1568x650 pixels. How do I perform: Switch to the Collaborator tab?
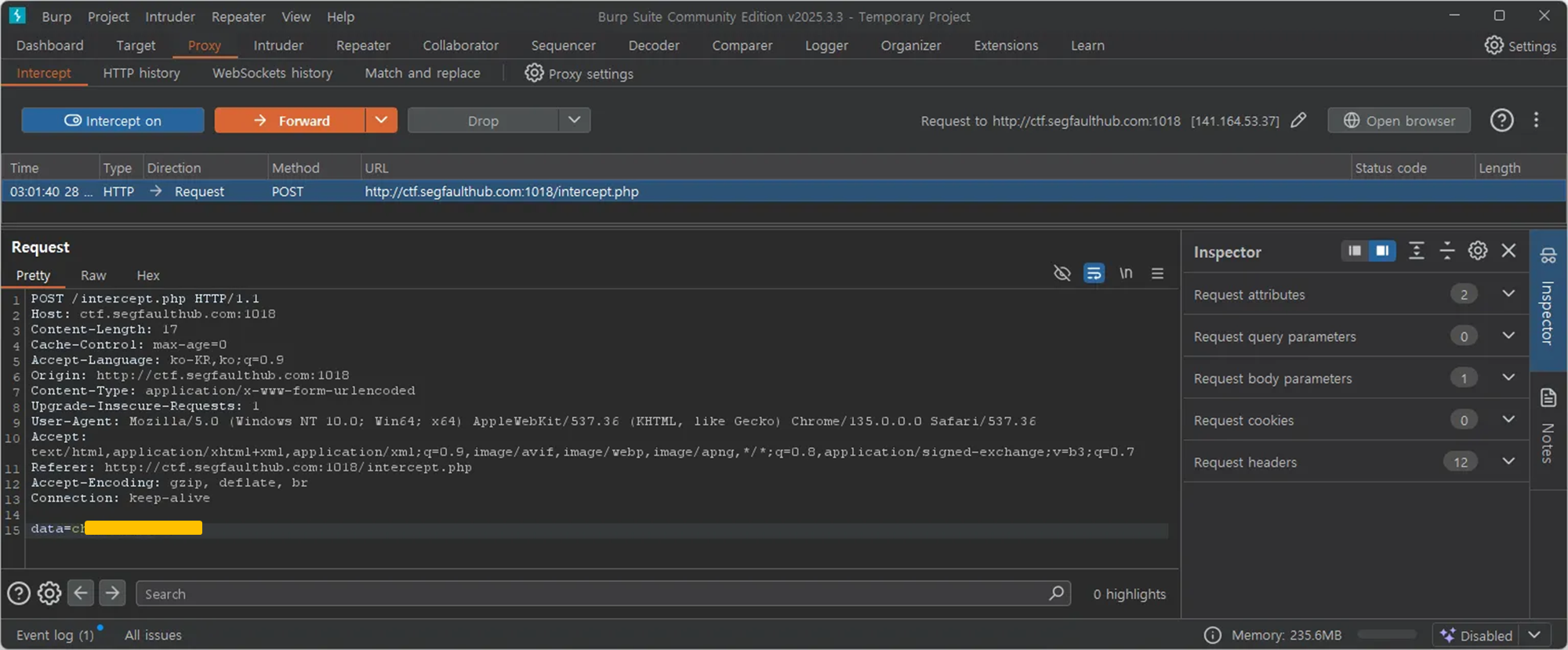click(460, 45)
